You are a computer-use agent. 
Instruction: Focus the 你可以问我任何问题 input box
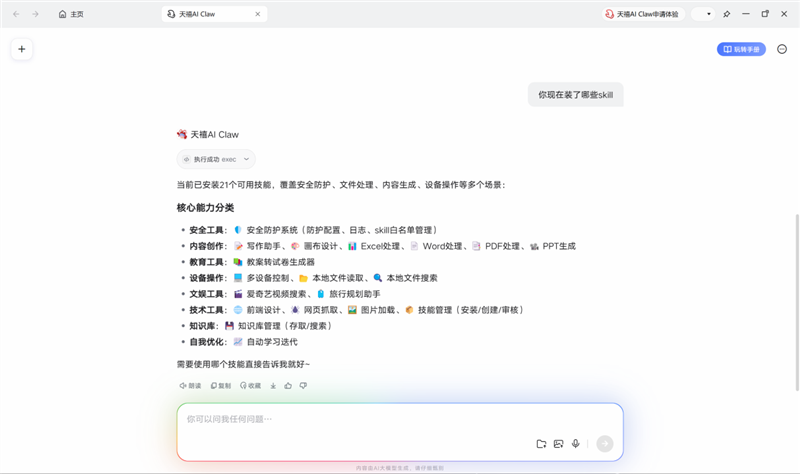(399, 432)
